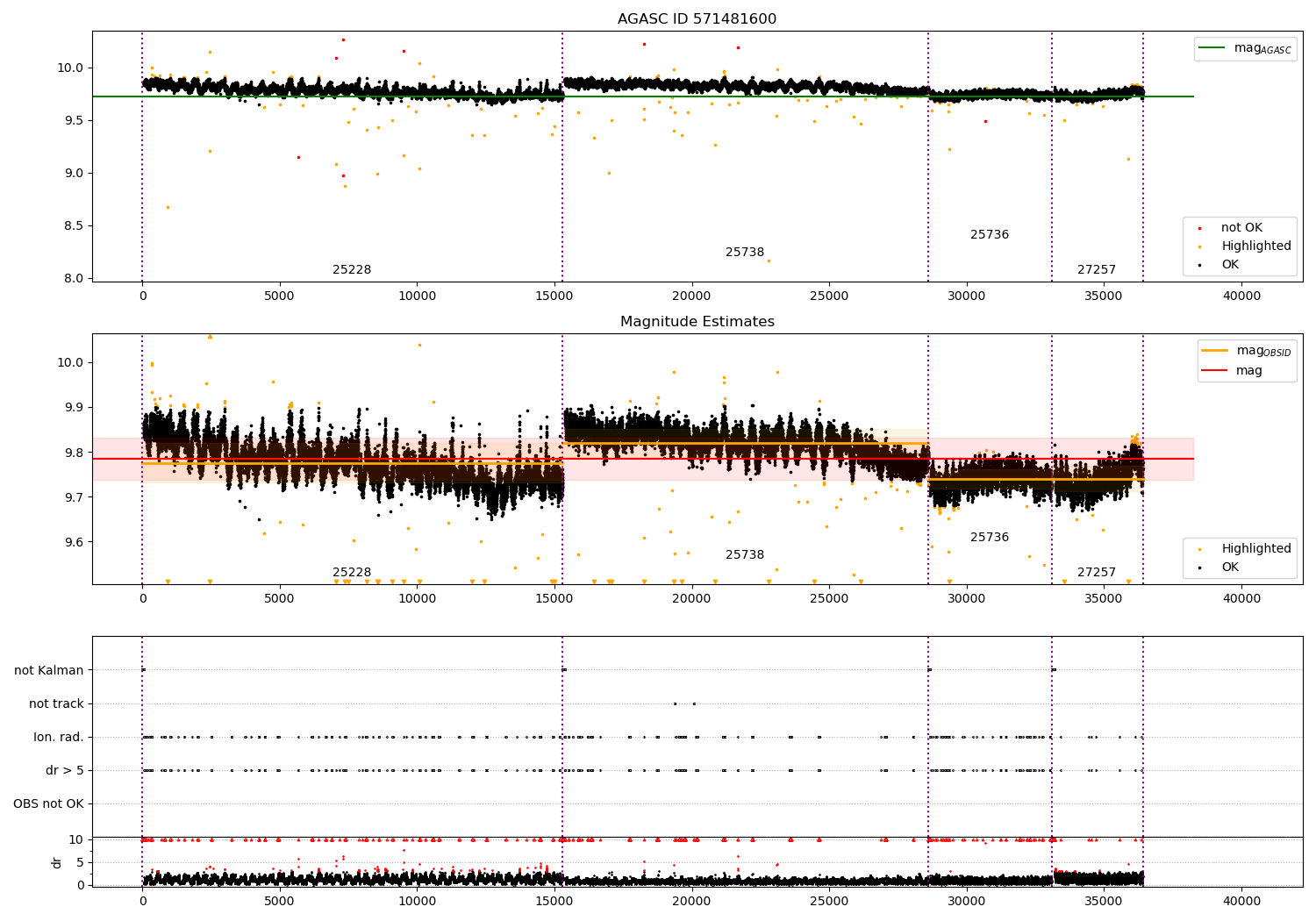The height and width of the screenshot is (921, 1316).
Task: Click OBSID label 27257 in the top plot
Action: click(1097, 270)
